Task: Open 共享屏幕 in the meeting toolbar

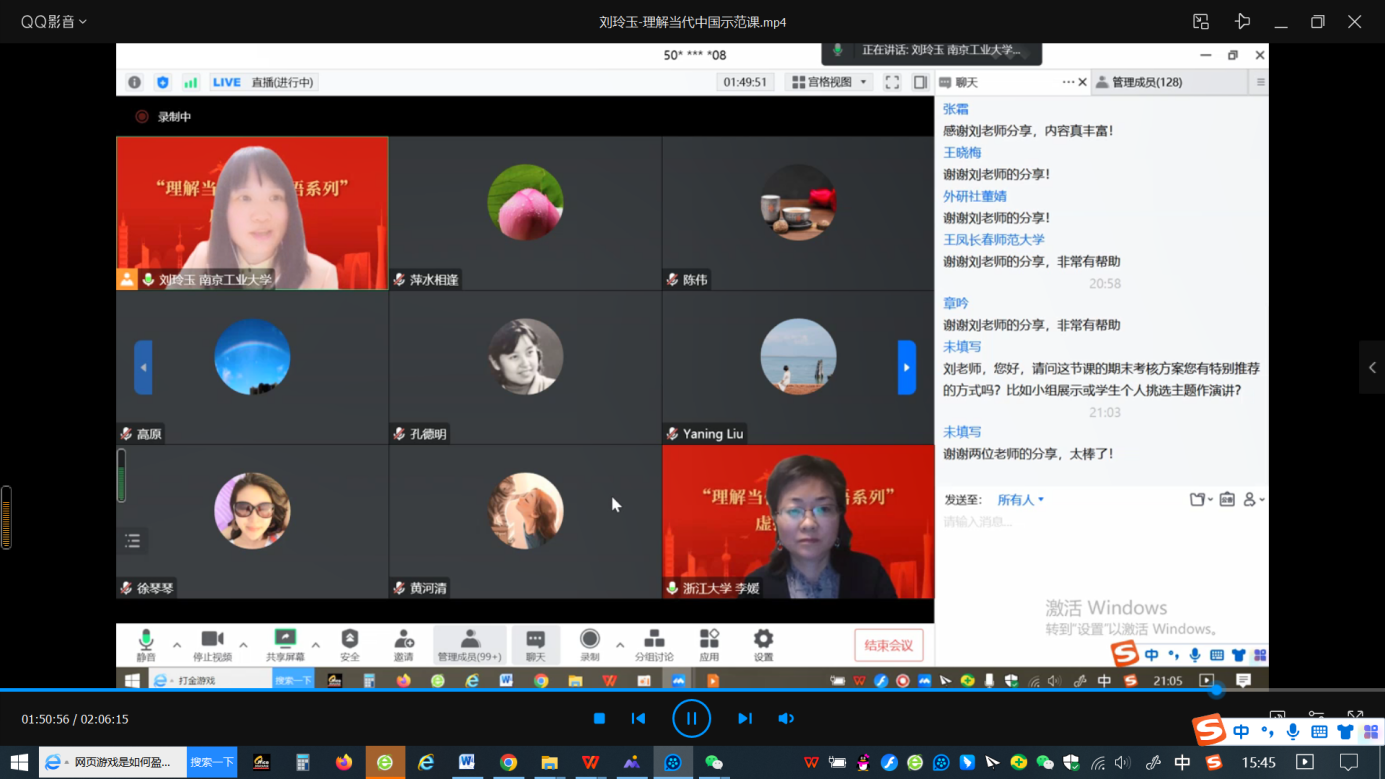Action: (285, 645)
